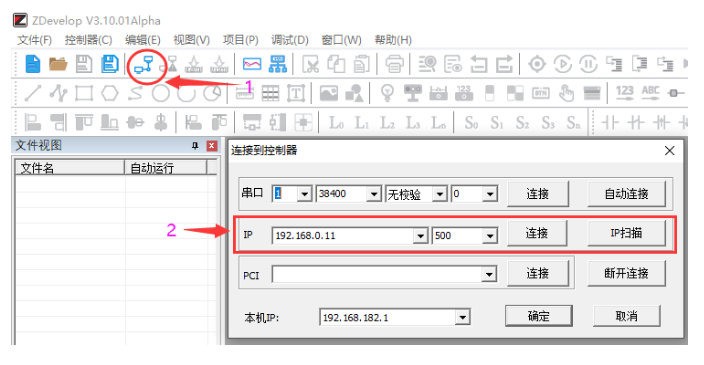Viewport: 704px width, 365px height.
Task: Click the S3 toolbar item
Action: pyautogui.click(x=548, y=122)
